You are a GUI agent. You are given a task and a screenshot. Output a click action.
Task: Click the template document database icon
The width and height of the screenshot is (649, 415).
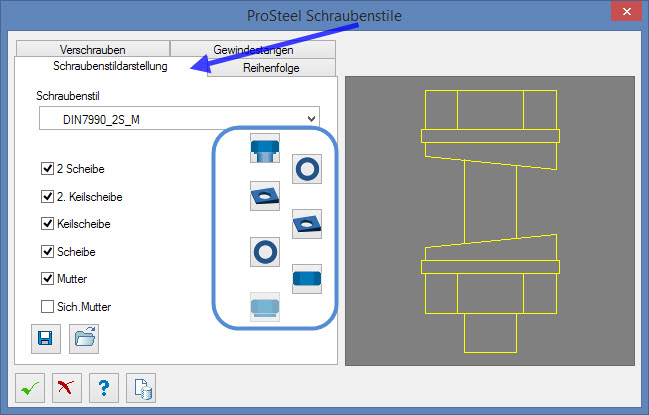click(x=141, y=388)
